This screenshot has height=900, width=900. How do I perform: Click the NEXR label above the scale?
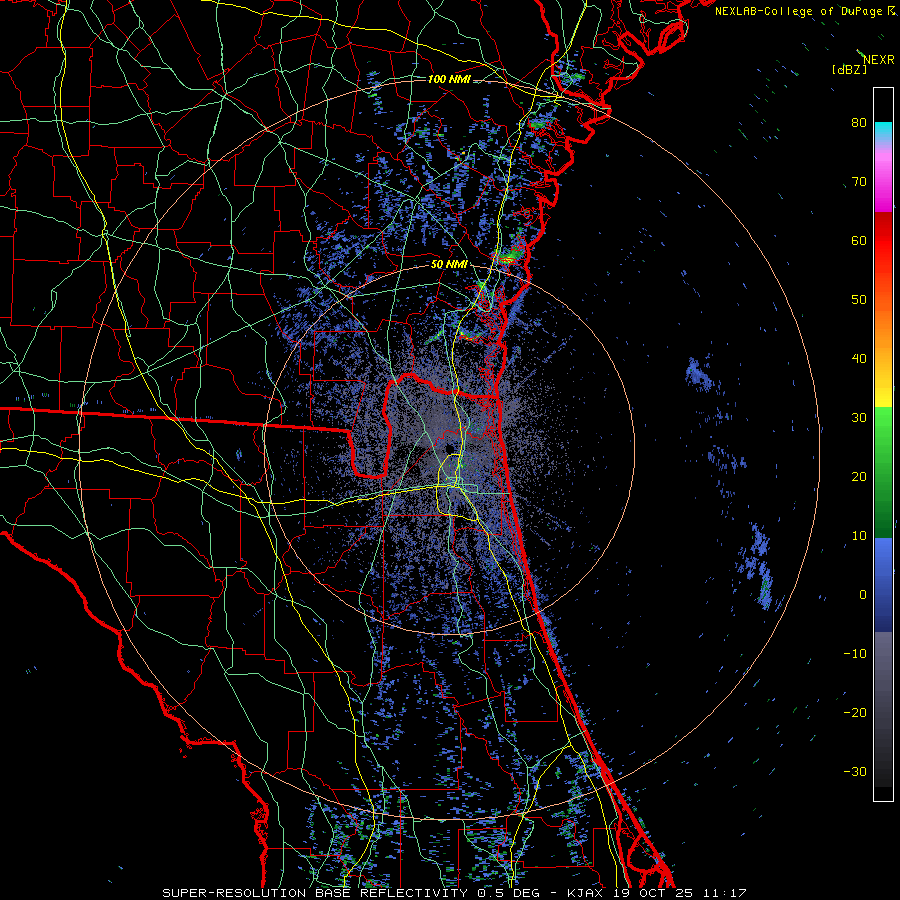pos(878,60)
